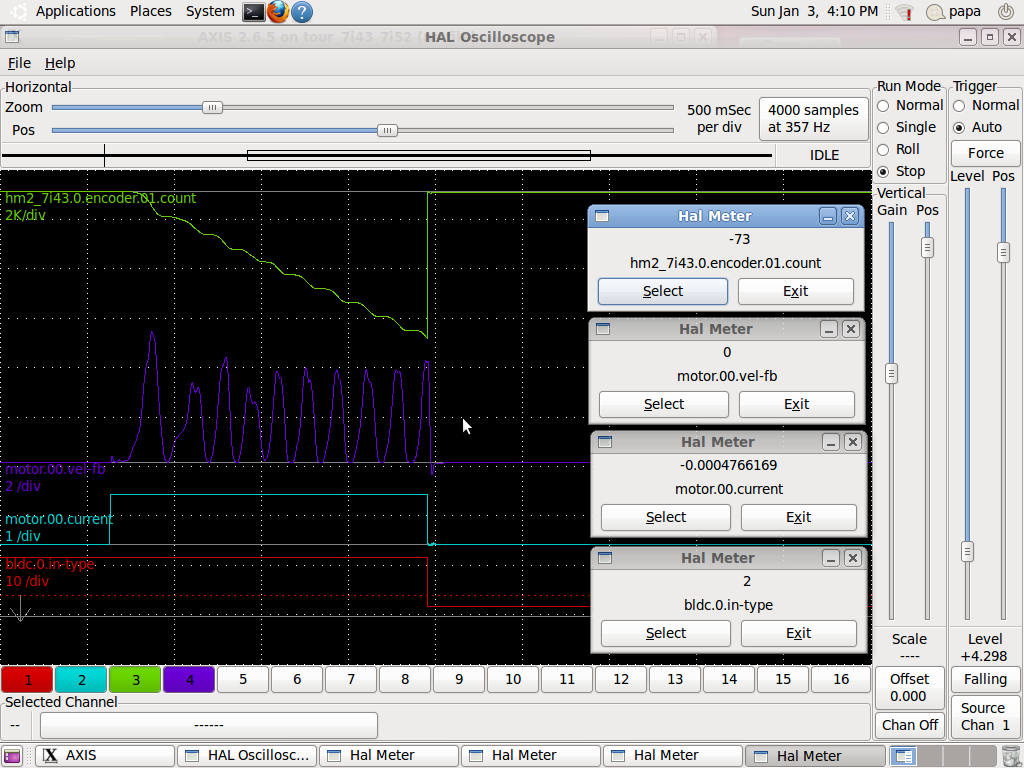Screen dimensions: 1024x768
Task: Click the show desktop icon in taskbar
Action: click(x=12, y=756)
